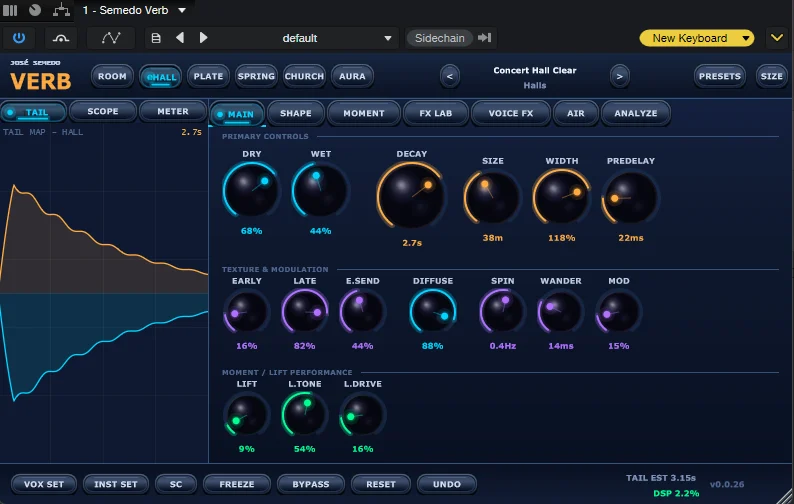The height and width of the screenshot is (504, 794).
Task: Click the round dial icon in title bar
Action: pyautogui.click(x=34, y=10)
